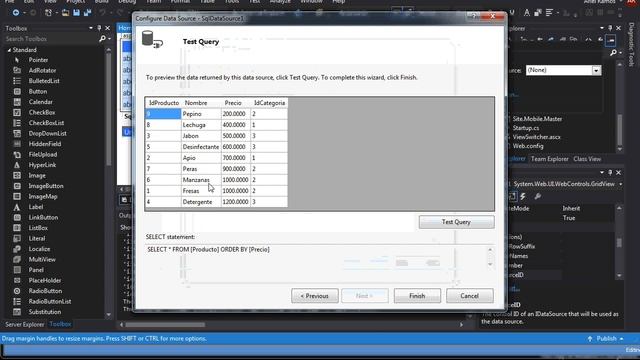This screenshot has width=640, height=360.
Task: Open the Toolbox window position dropdown arrow
Action: [91, 28]
